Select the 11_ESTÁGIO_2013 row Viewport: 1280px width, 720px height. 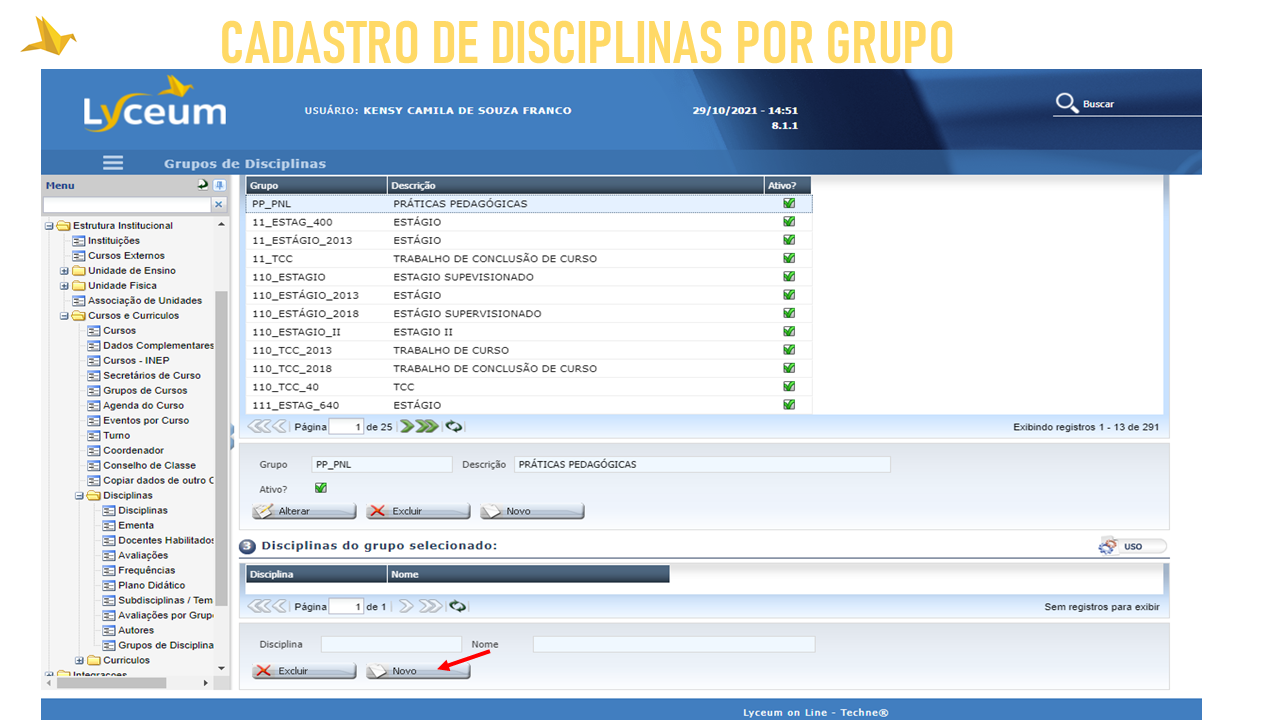point(529,240)
